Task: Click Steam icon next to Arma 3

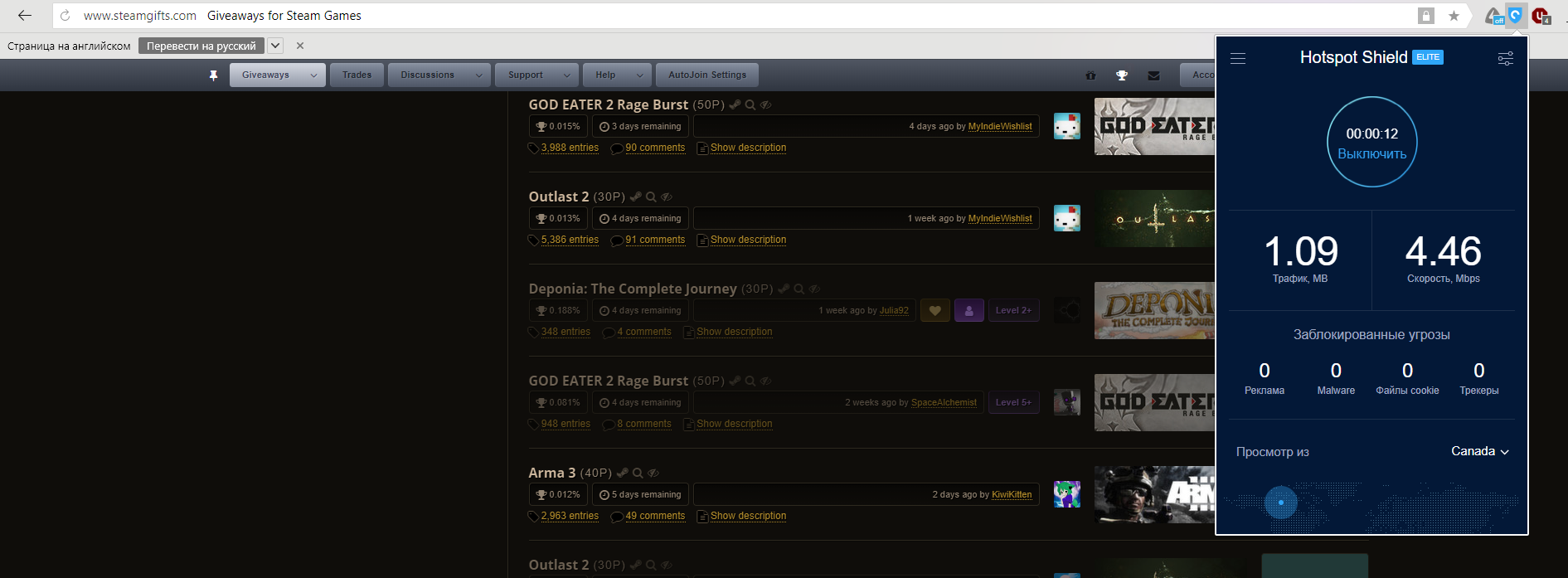Action: [x=622, y=473]
